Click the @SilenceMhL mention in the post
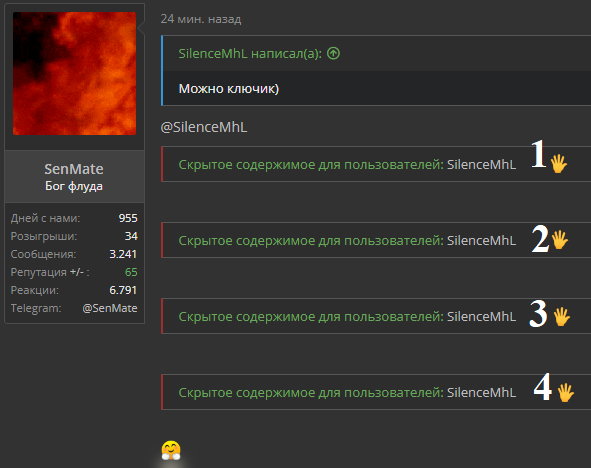This screenshot has height=468, width=591. pos(204,127)
